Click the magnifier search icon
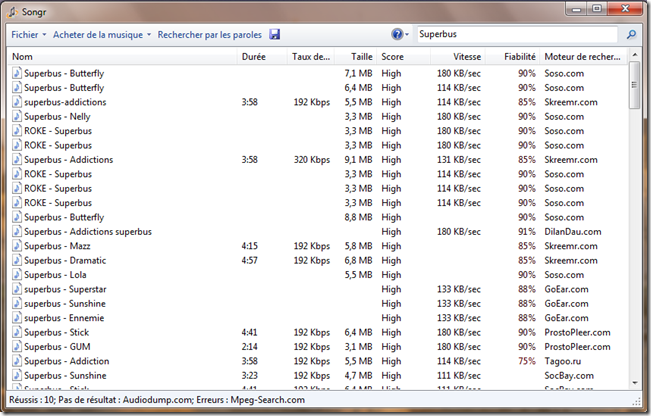Viewport: 651px width, 416px height. coord(631,34)
